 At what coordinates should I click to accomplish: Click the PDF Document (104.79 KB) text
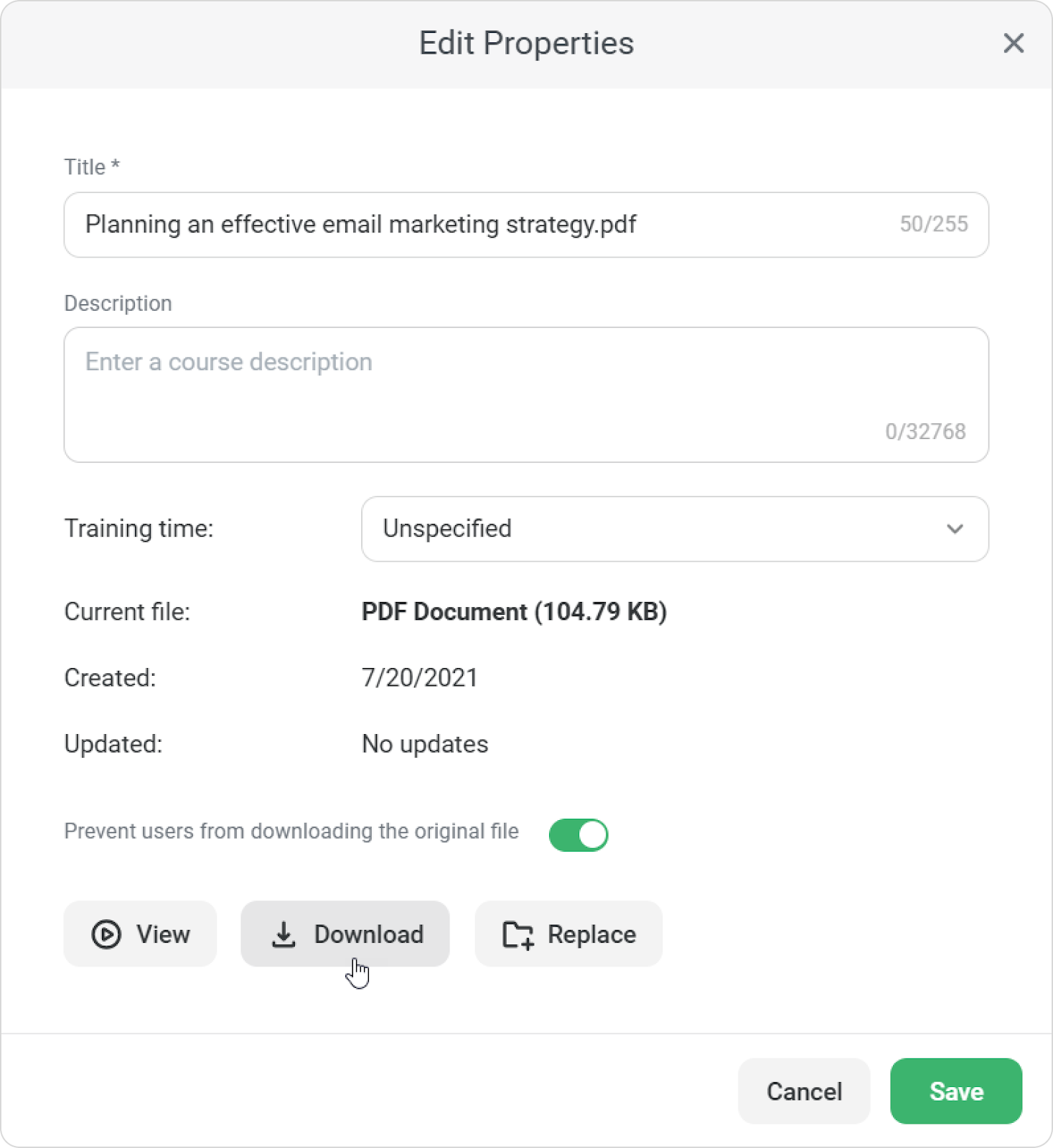point(514,611)
